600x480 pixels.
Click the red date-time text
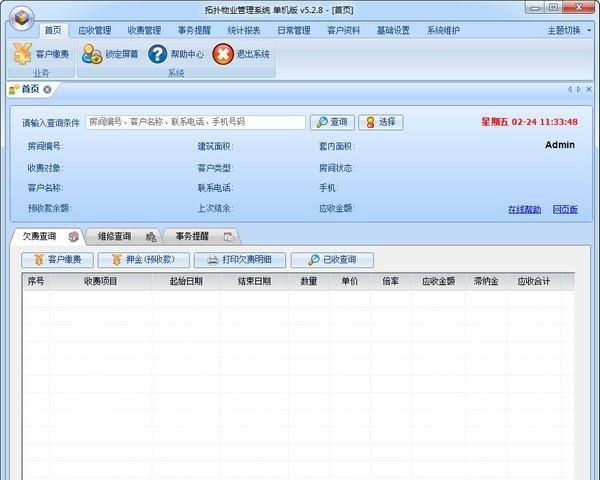529,122
